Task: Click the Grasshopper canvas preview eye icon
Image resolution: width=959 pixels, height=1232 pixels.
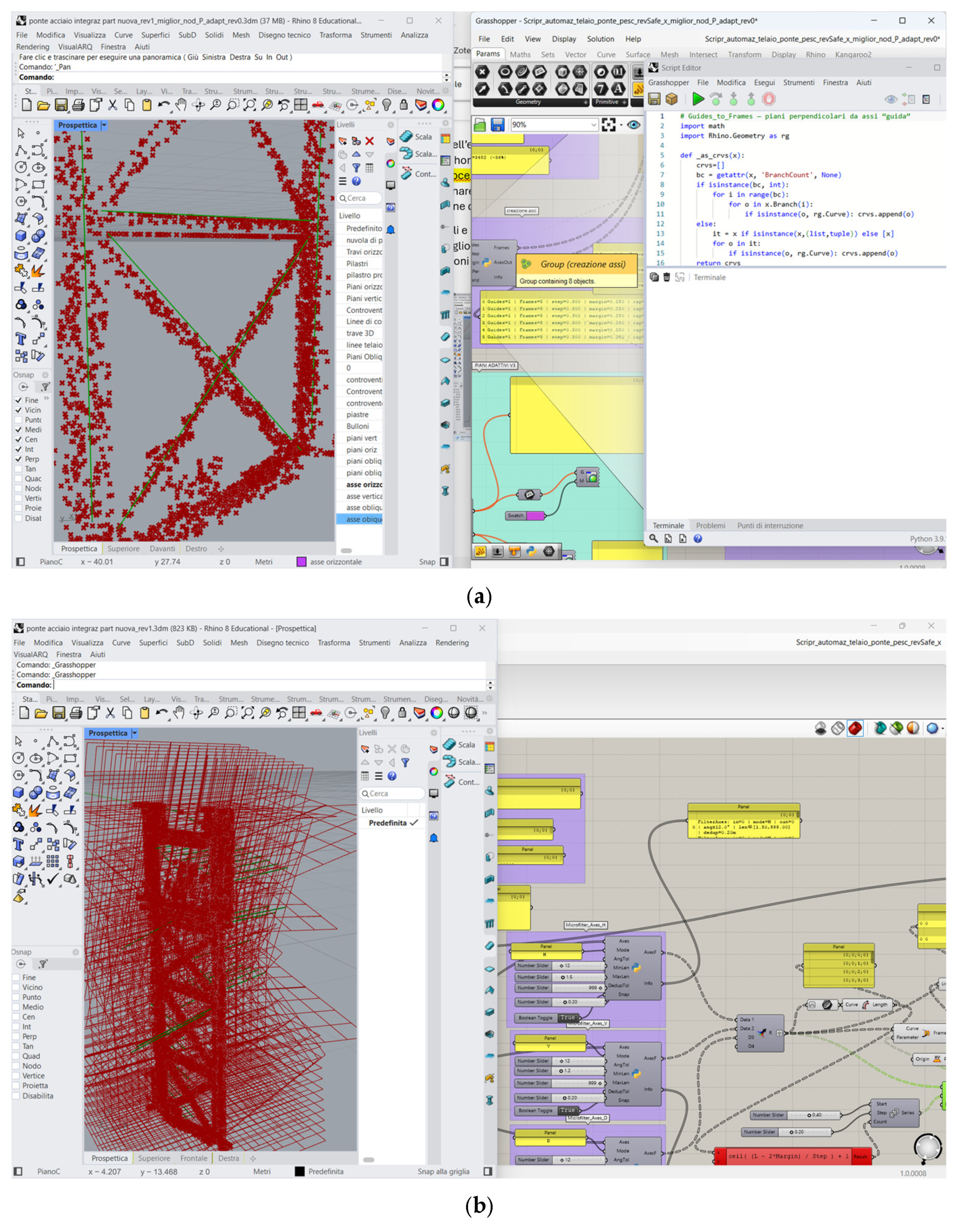Action: 633,125
